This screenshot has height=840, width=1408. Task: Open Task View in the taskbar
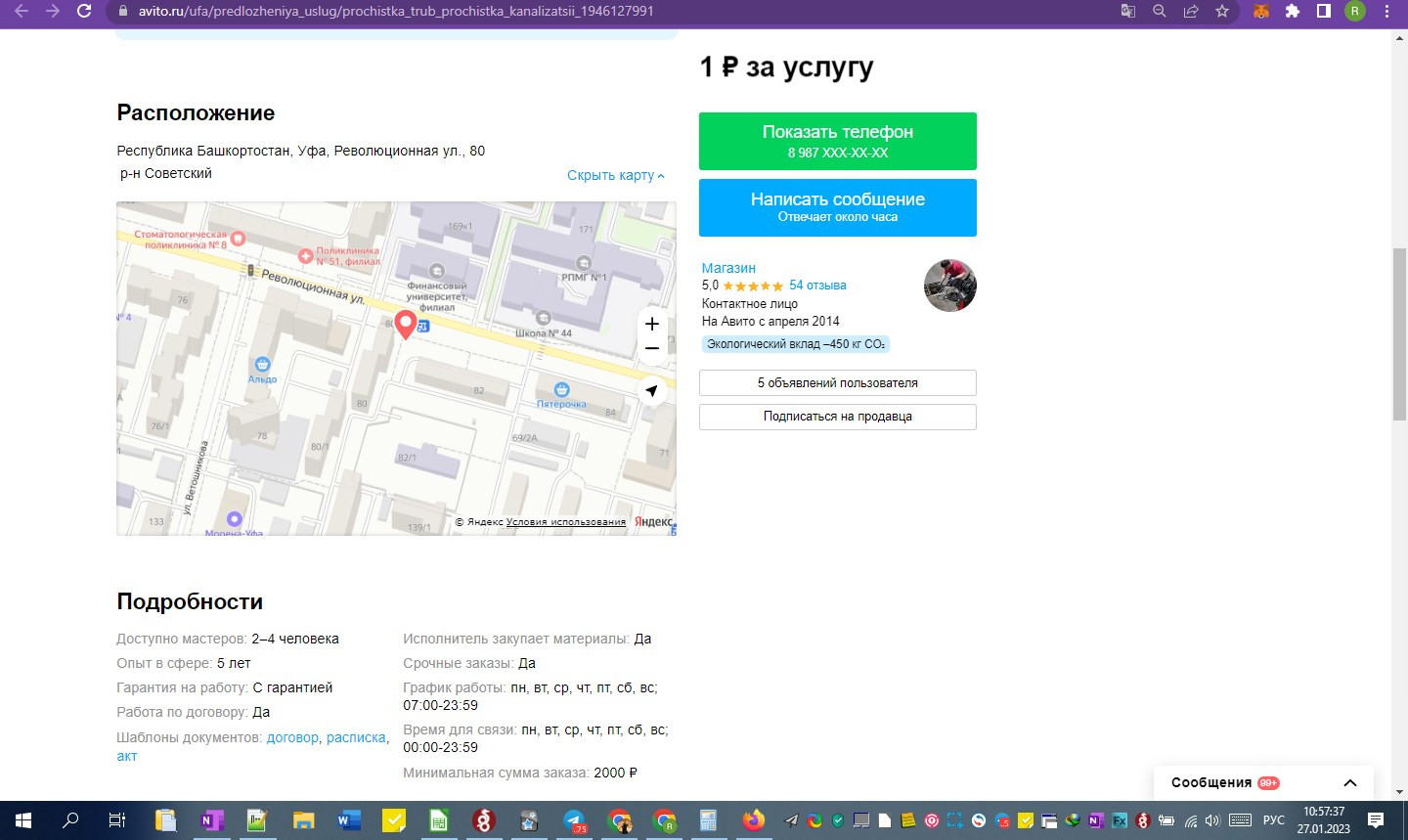(116, 820)
